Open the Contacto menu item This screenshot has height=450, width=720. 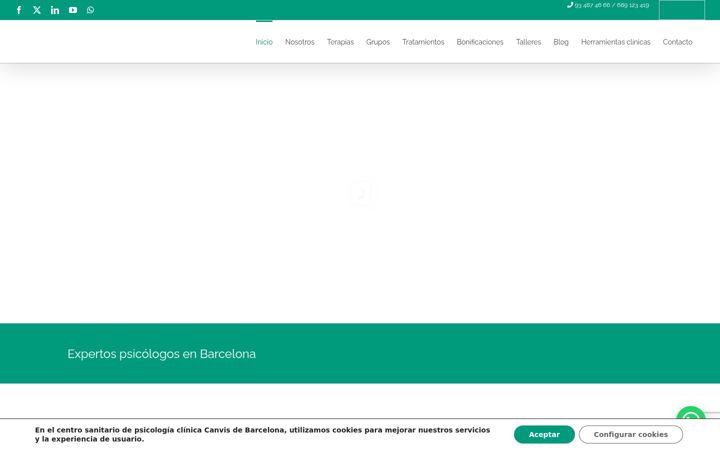677,42
